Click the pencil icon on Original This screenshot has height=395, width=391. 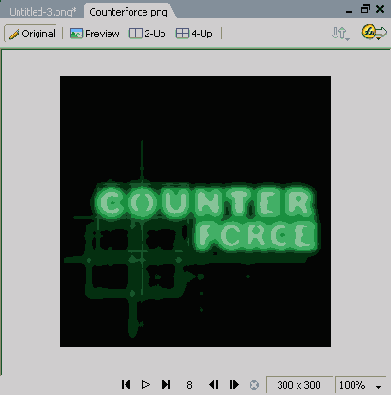pos(14,34)
